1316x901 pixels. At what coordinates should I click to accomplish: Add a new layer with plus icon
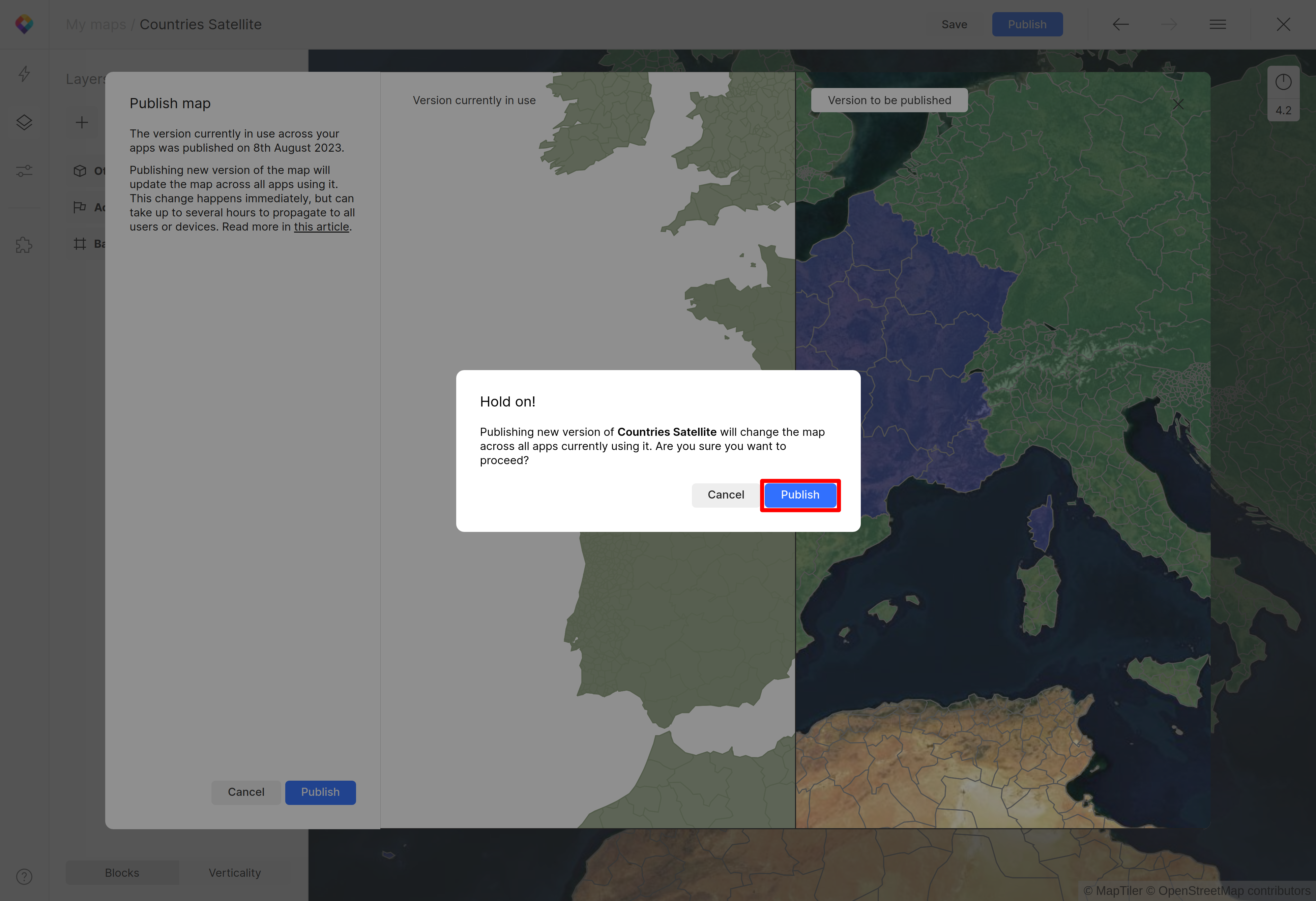[82, 122]
